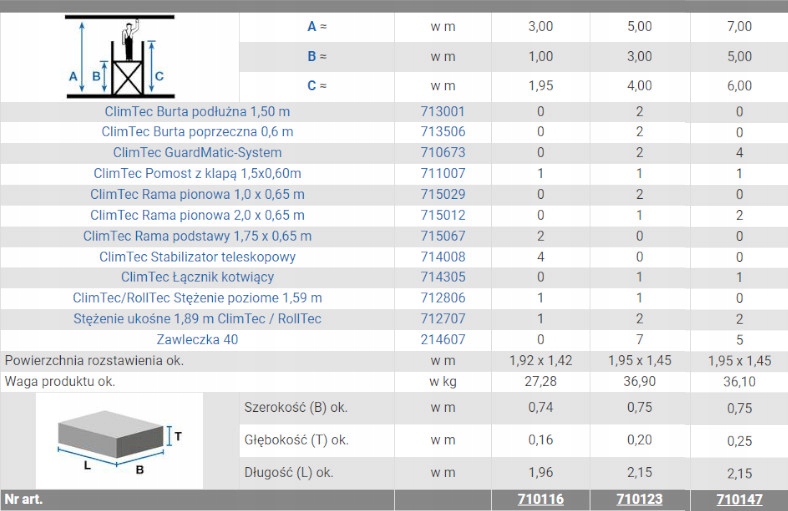This screenshot has height=511, width=788.
Task: Click article number 713506
Action: pos(443,132)
